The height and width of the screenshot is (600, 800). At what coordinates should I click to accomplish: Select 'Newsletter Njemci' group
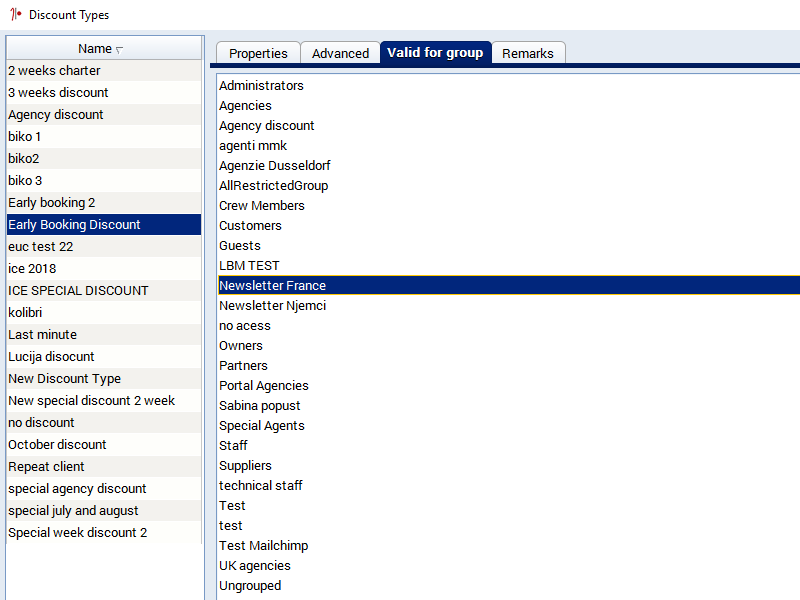272,306
